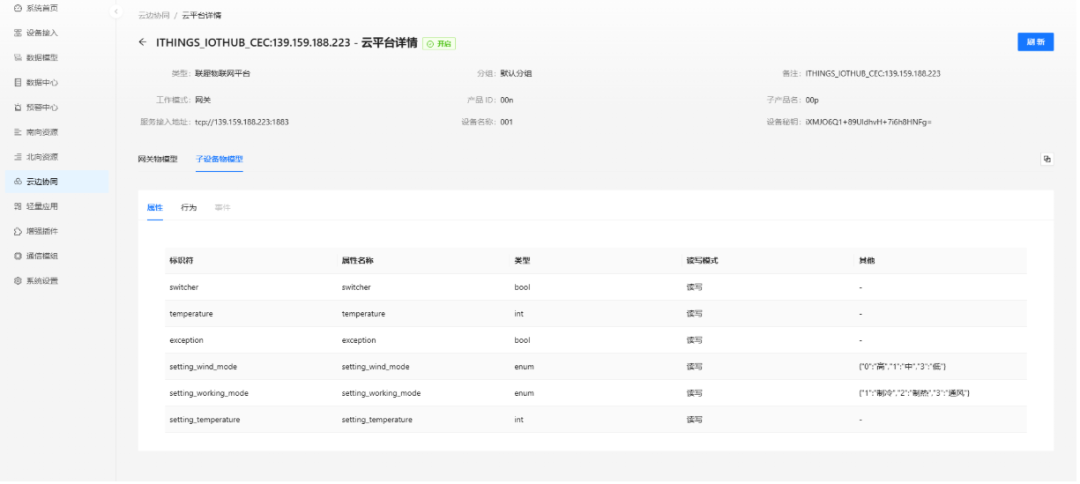Click the 属性名称 column header
The image size is (1080, 484).
pos(358,261)
